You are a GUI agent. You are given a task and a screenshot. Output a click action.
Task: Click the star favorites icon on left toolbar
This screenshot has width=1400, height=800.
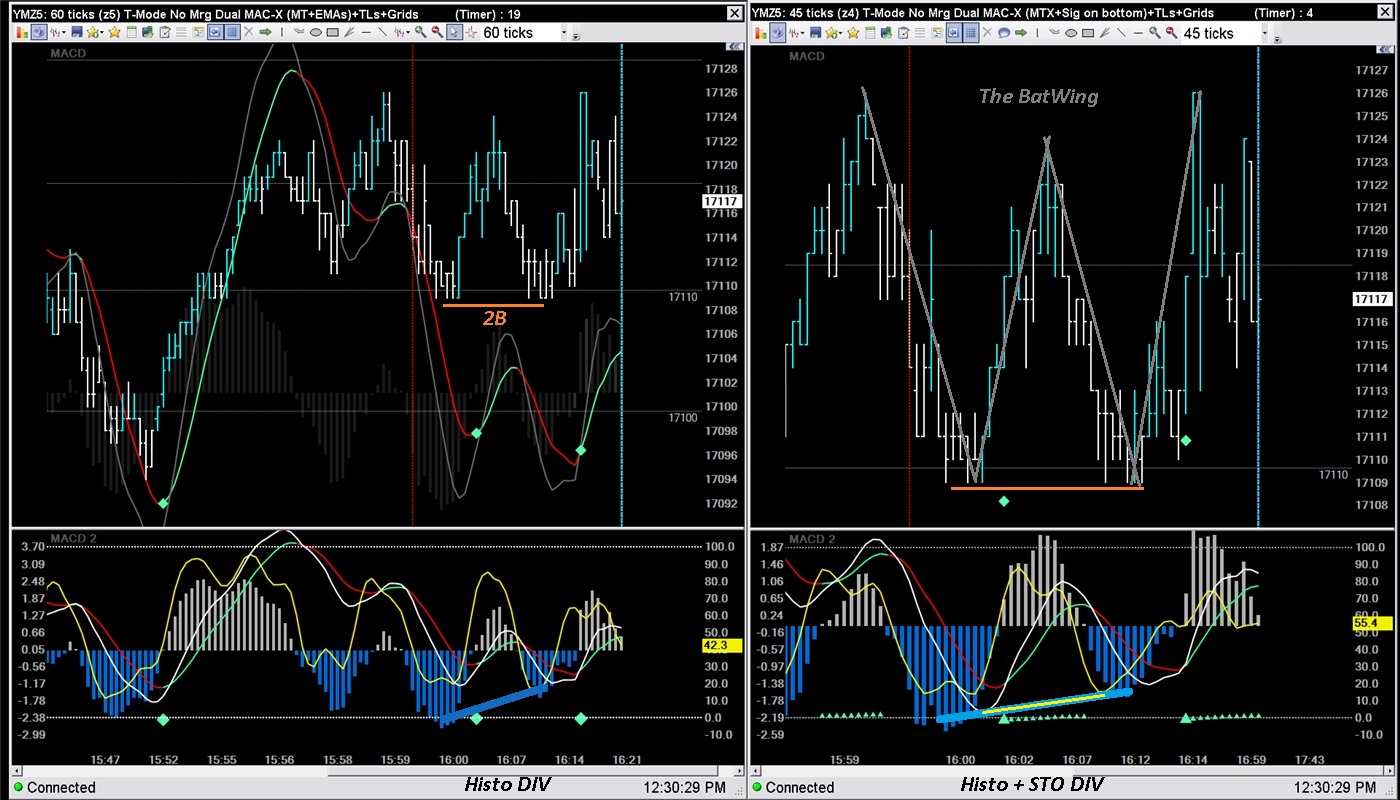point(114,32)
